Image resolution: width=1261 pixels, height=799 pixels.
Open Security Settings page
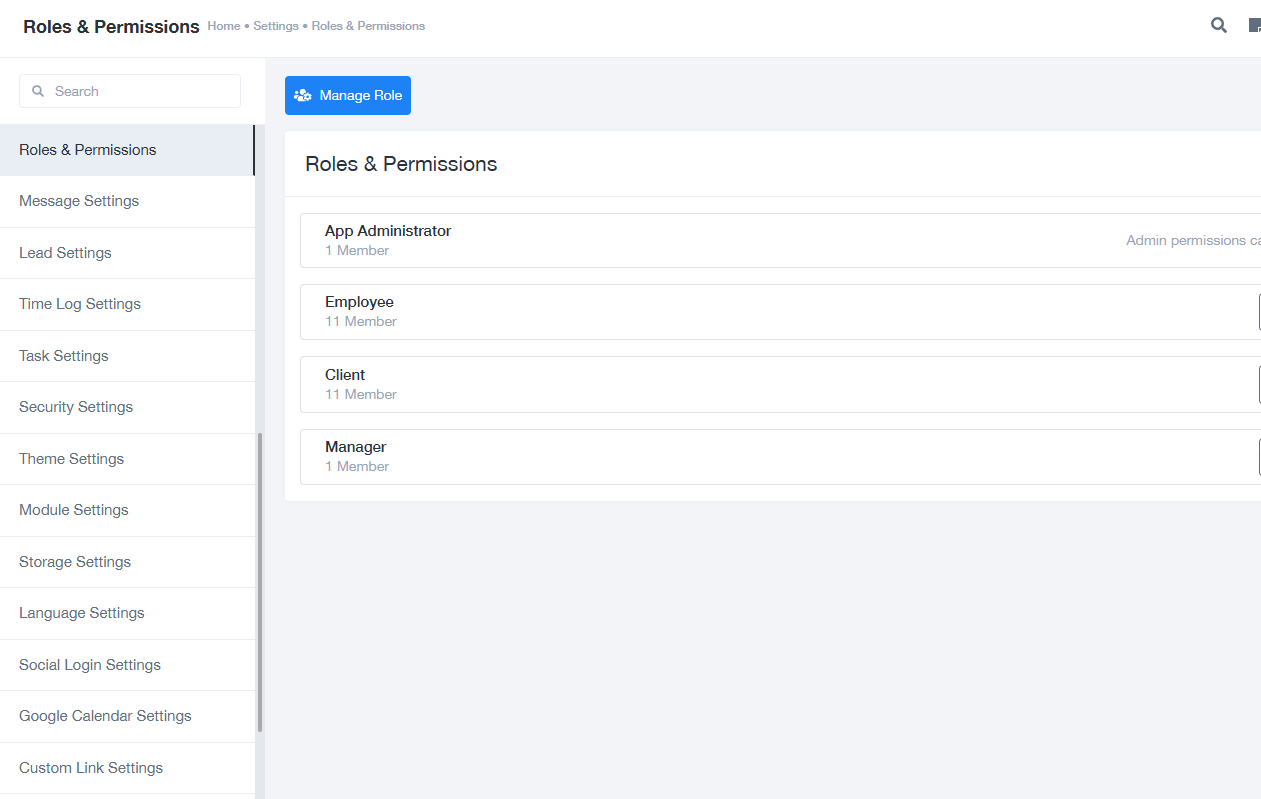76,407
